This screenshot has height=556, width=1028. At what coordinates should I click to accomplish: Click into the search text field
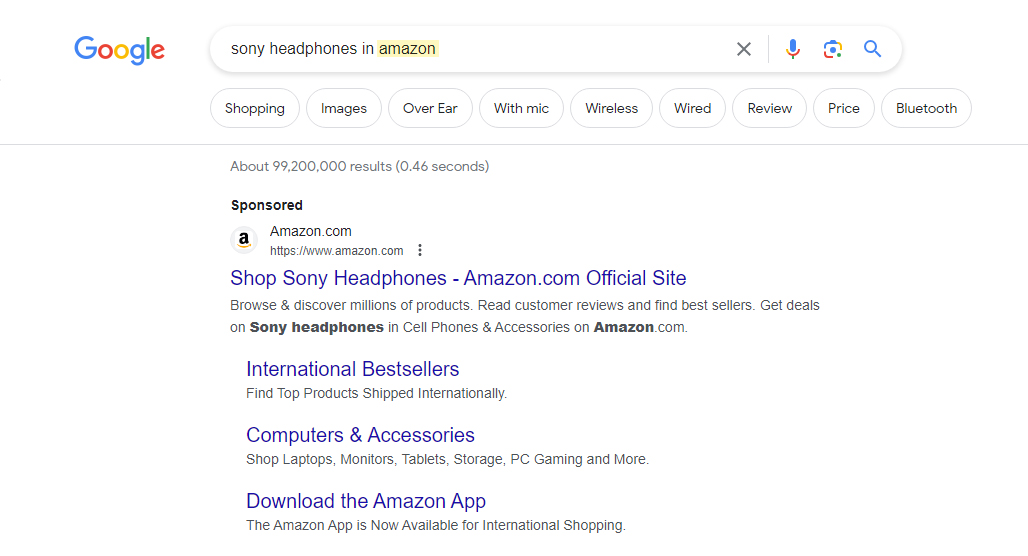pyautogui.click(x=479, y=49)
